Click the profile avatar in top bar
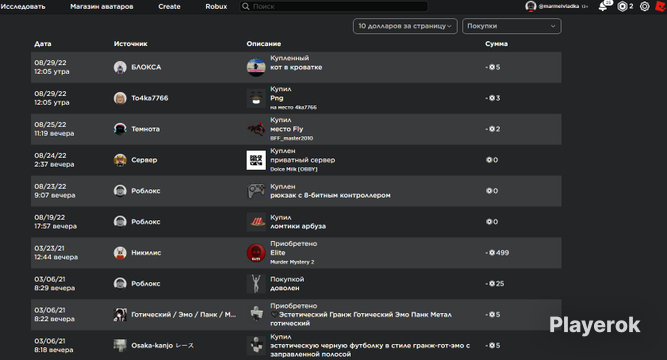The height and width of the screenshot is (360, 667). (530, 6)
